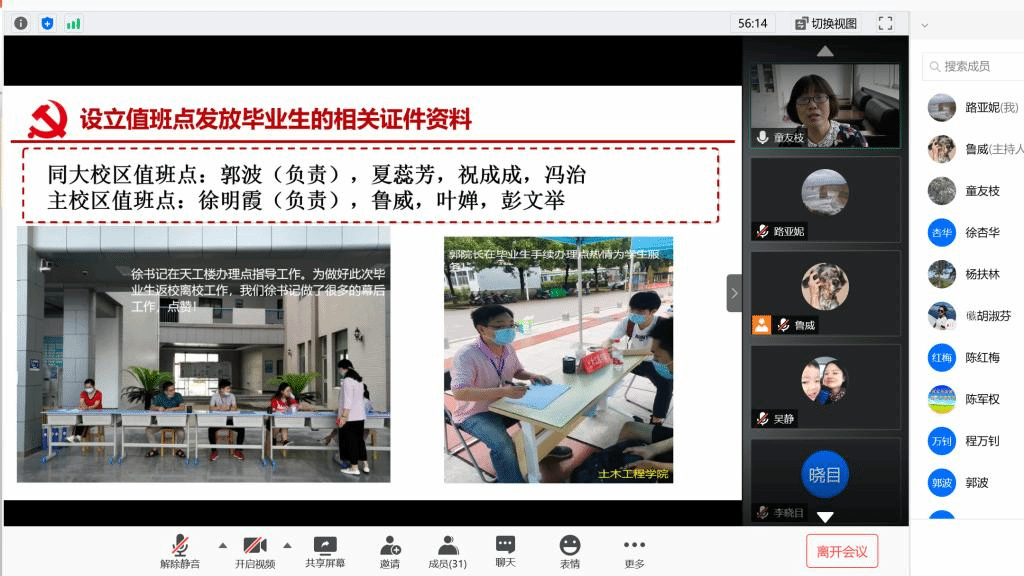
Task: Enter fullscreen mode with the top icon
Action: tap(885, 23)
